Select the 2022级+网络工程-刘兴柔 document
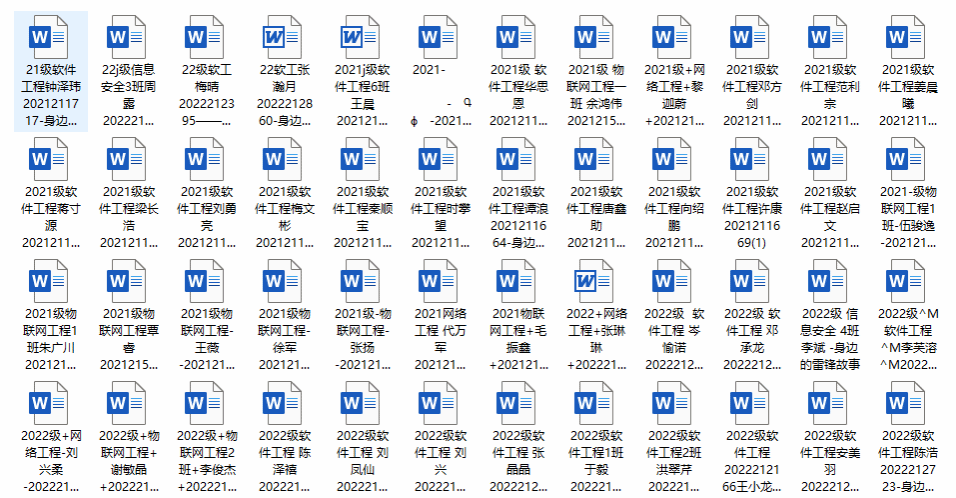This screenshot has height=498, width=956. [48, 404]
